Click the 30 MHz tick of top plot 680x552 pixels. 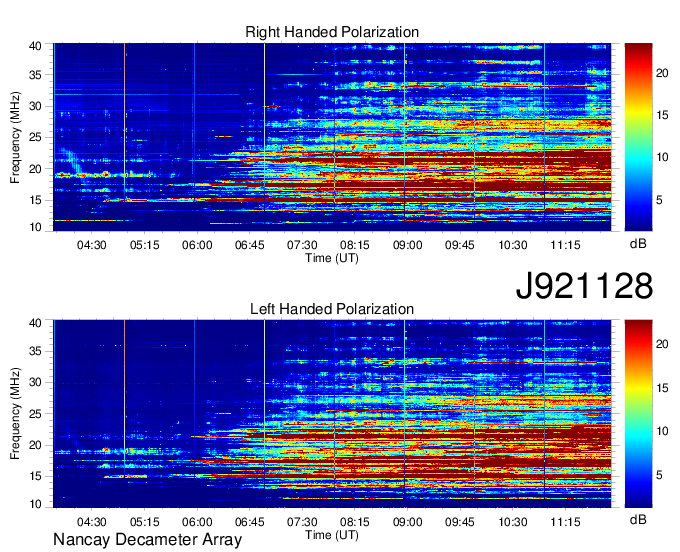pos(35,106)
